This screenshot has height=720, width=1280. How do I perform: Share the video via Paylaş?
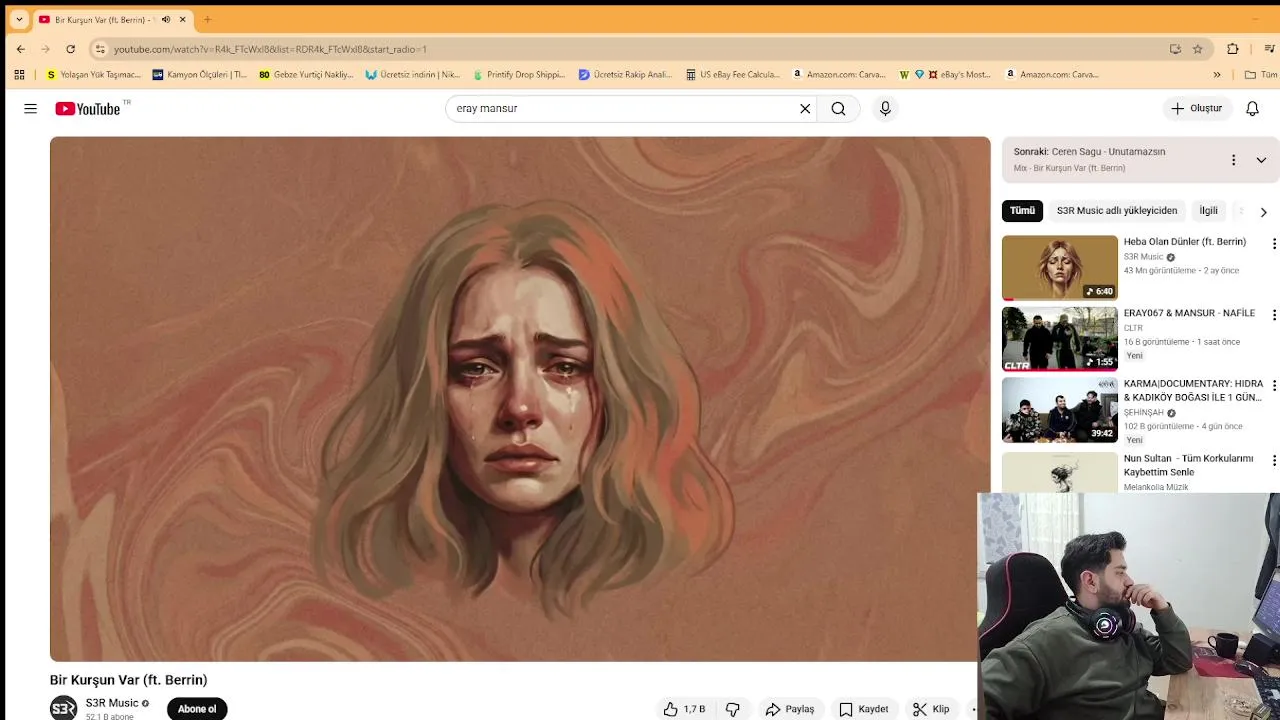pyautogui.click(x=790, y=709)
